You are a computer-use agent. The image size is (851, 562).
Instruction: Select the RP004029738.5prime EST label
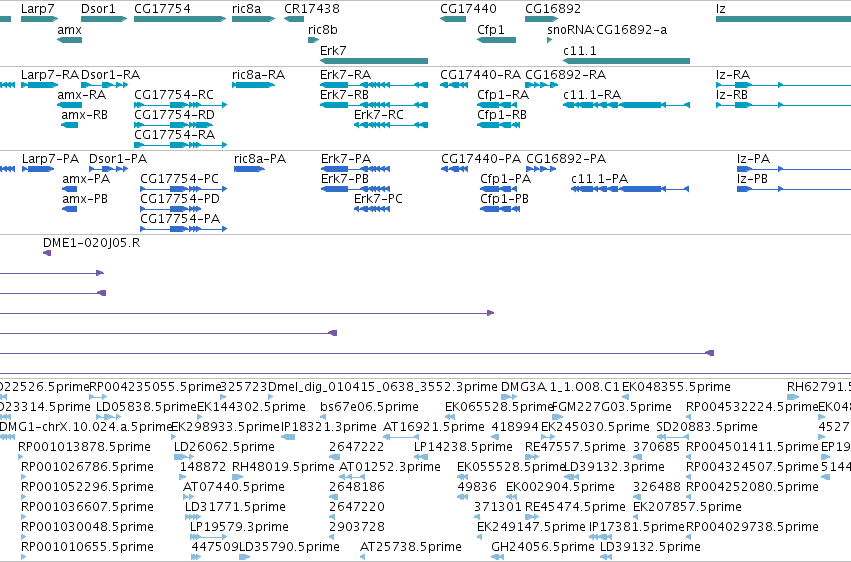point(752,527)
